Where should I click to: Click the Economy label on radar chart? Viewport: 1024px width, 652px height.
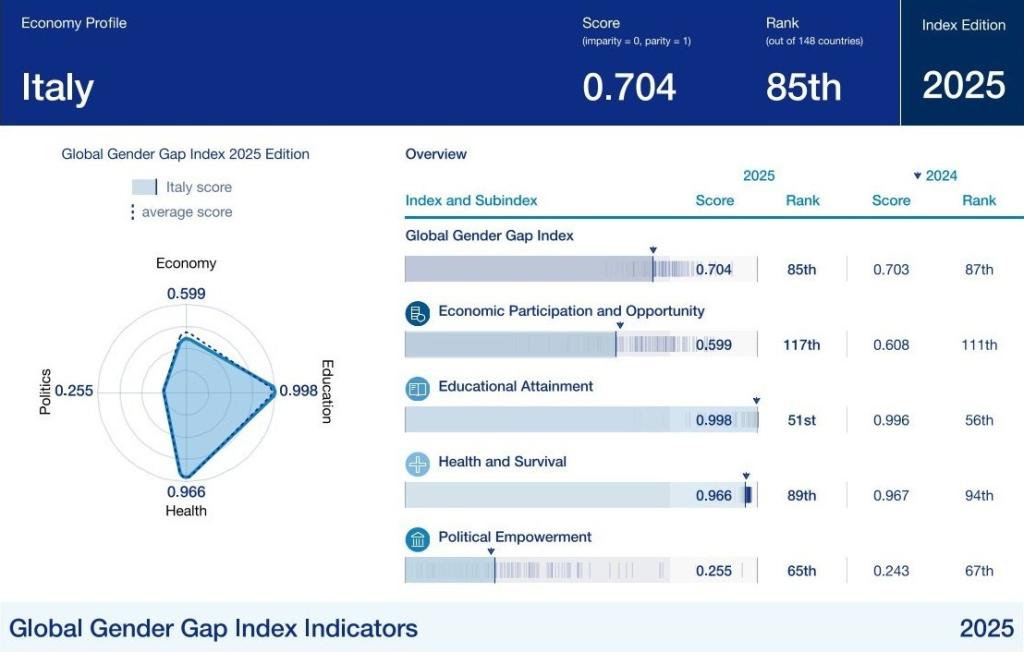click(186, 263)
